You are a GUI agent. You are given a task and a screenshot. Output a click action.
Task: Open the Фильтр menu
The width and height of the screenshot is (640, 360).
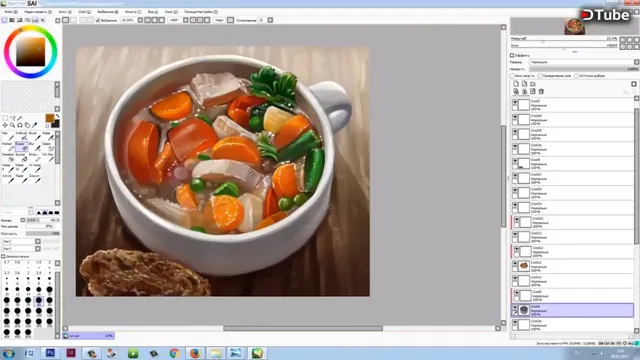pyautogui.click(x=133, y=12)
